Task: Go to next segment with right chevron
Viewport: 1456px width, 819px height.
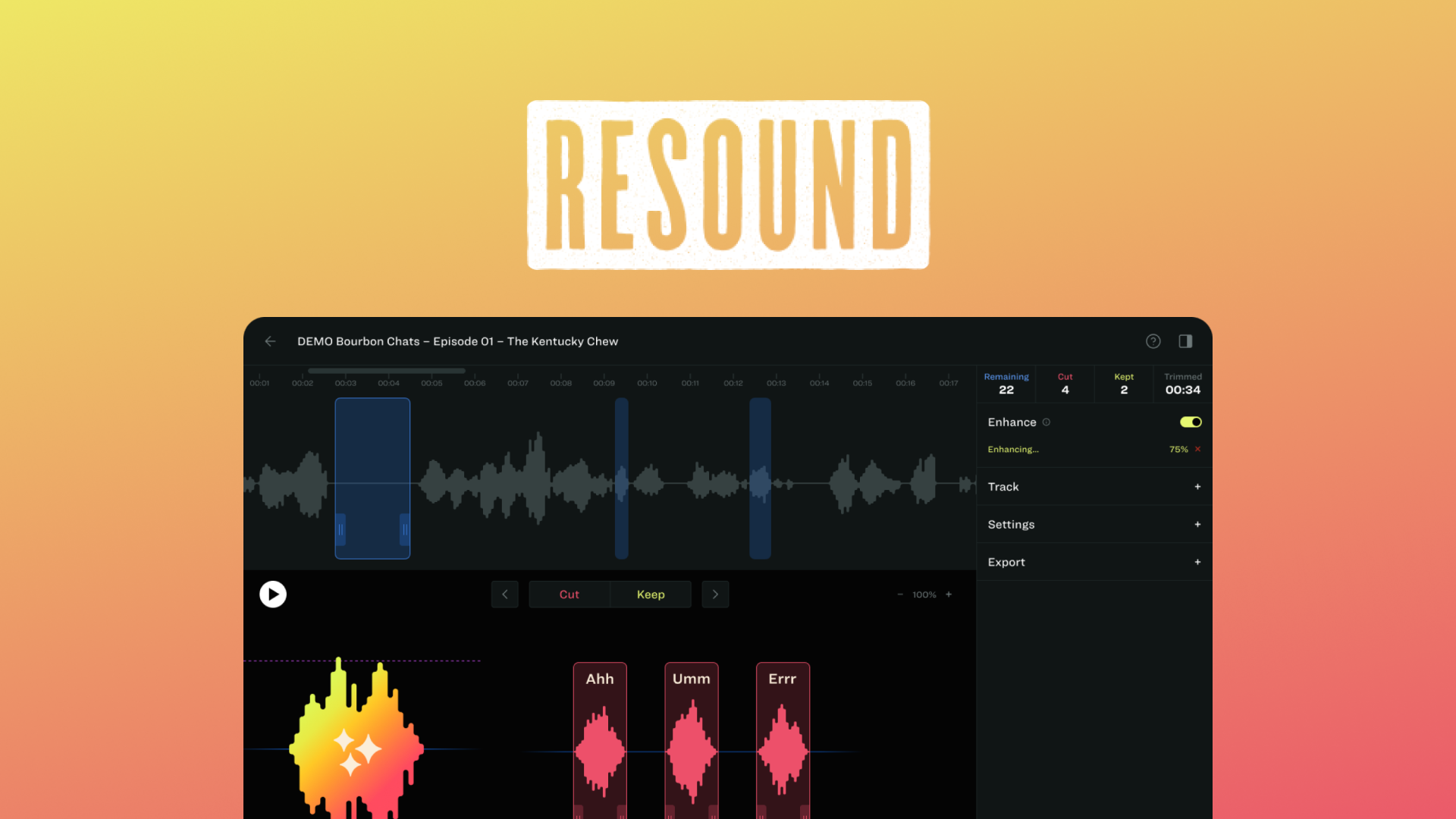Action: (714, 595)
